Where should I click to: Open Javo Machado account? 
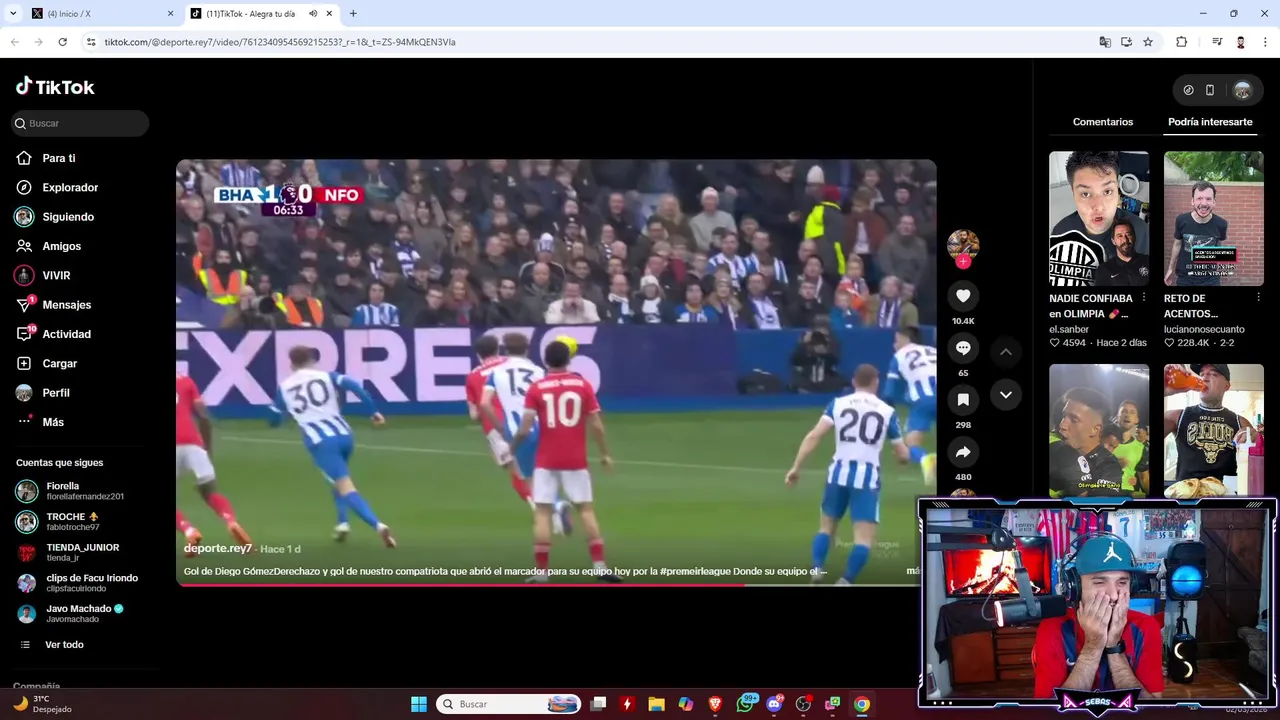[x=70, y=613]
